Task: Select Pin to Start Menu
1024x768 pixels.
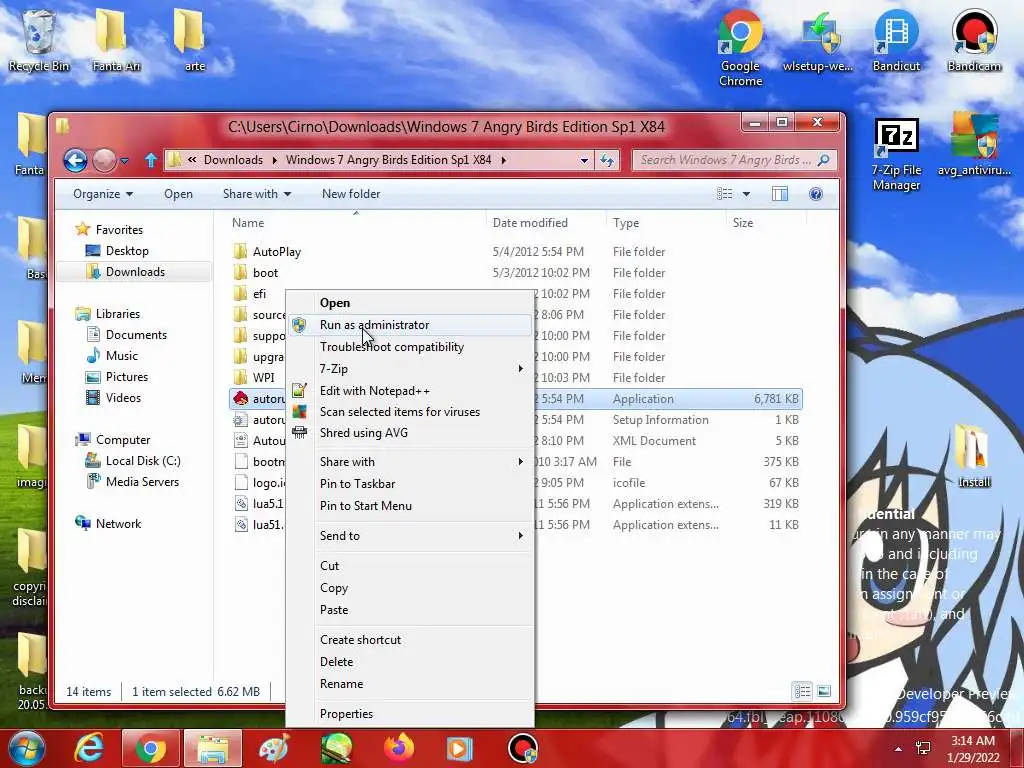Action: (410, 506)
